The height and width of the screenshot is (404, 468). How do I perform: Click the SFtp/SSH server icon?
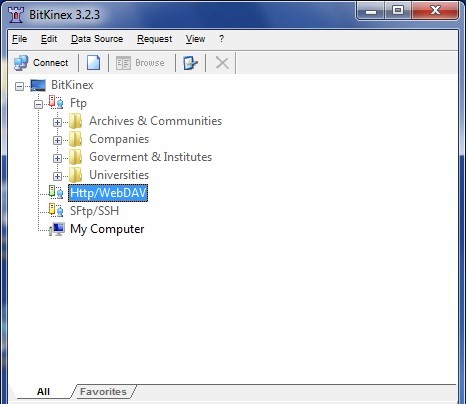click(x=56, y=210)
